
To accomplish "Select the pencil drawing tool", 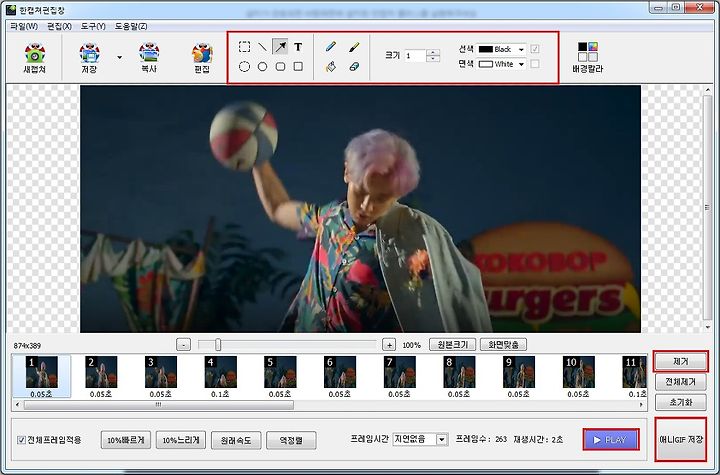I will (x=331, y=47).
